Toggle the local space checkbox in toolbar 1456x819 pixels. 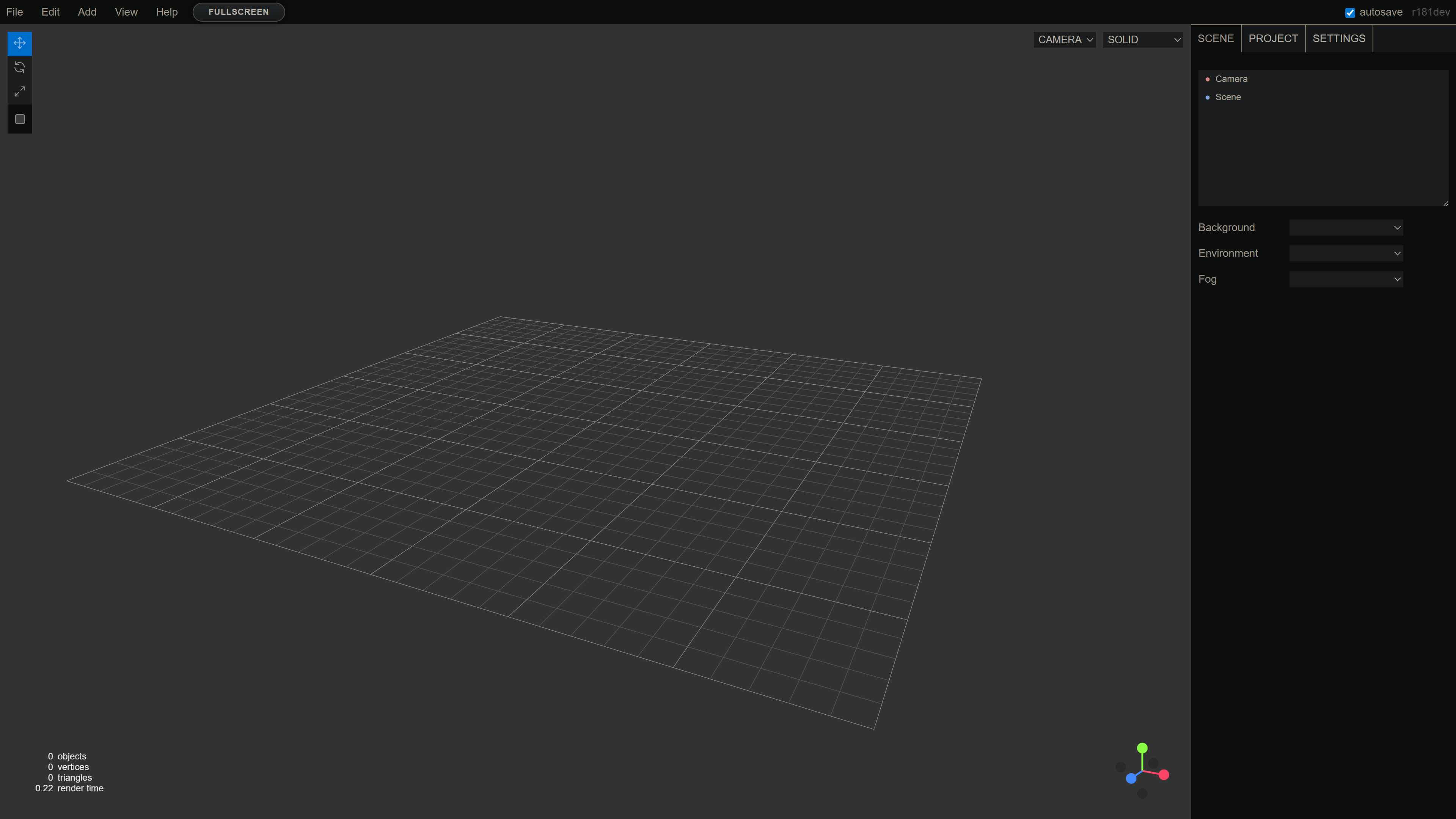click(20, 119)
